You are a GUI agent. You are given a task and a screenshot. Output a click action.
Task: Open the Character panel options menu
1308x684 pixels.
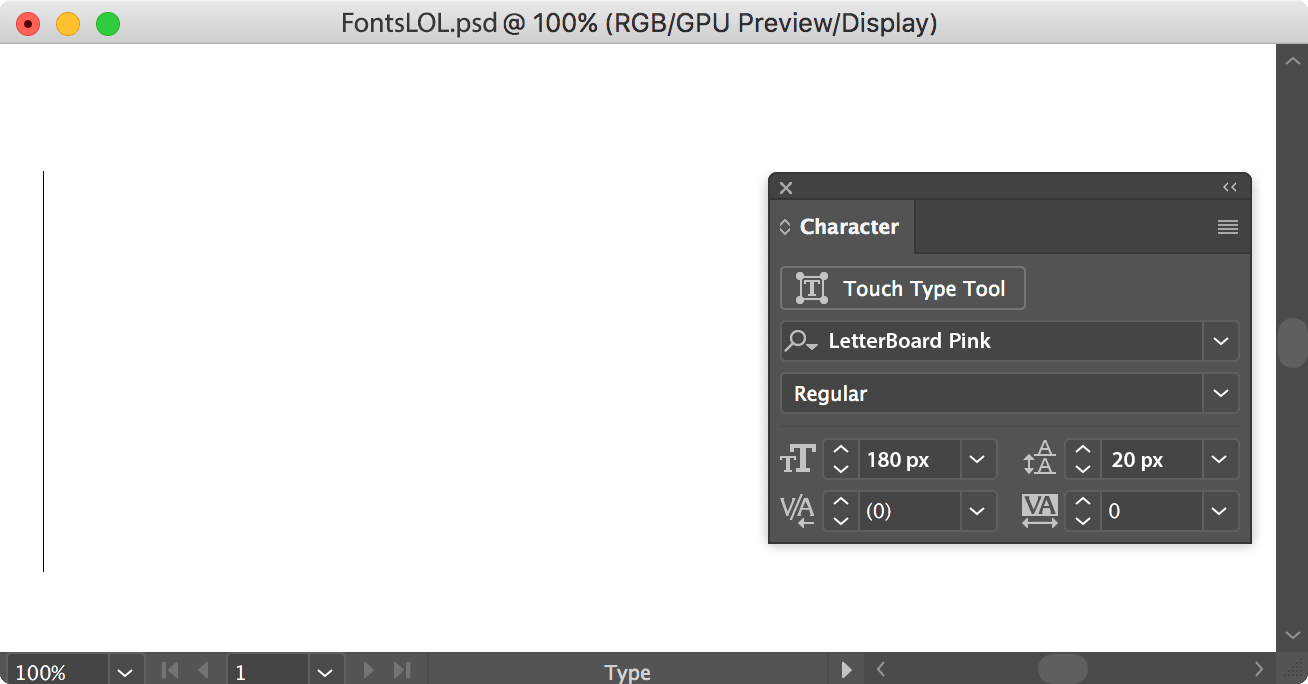pyautogui.click(x=1228, y=227)
